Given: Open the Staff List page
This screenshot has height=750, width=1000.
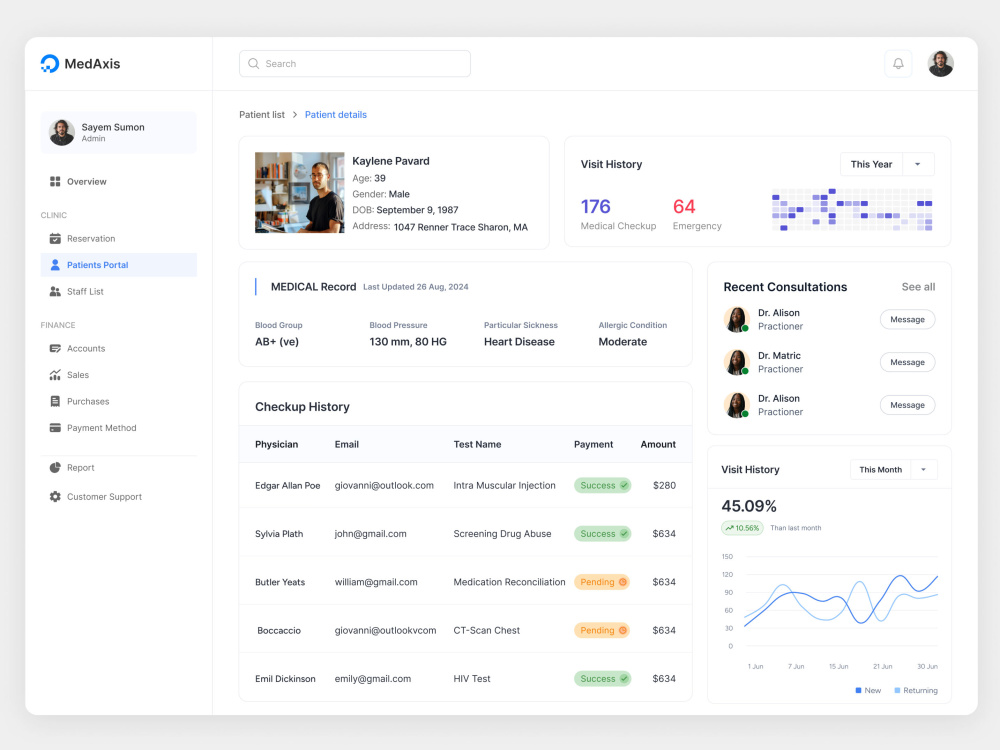Looking at the screenshot, I should coord(119,291).
